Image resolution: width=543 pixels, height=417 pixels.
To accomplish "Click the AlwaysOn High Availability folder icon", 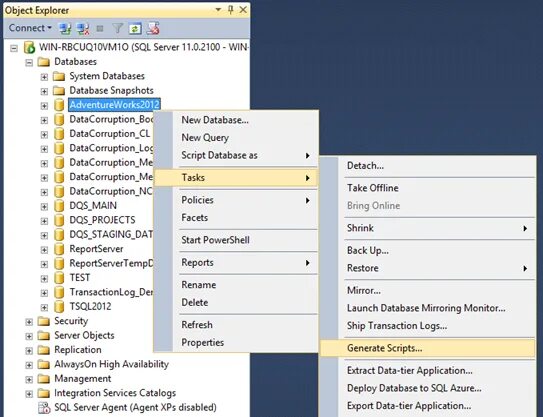I will (44, 364).
